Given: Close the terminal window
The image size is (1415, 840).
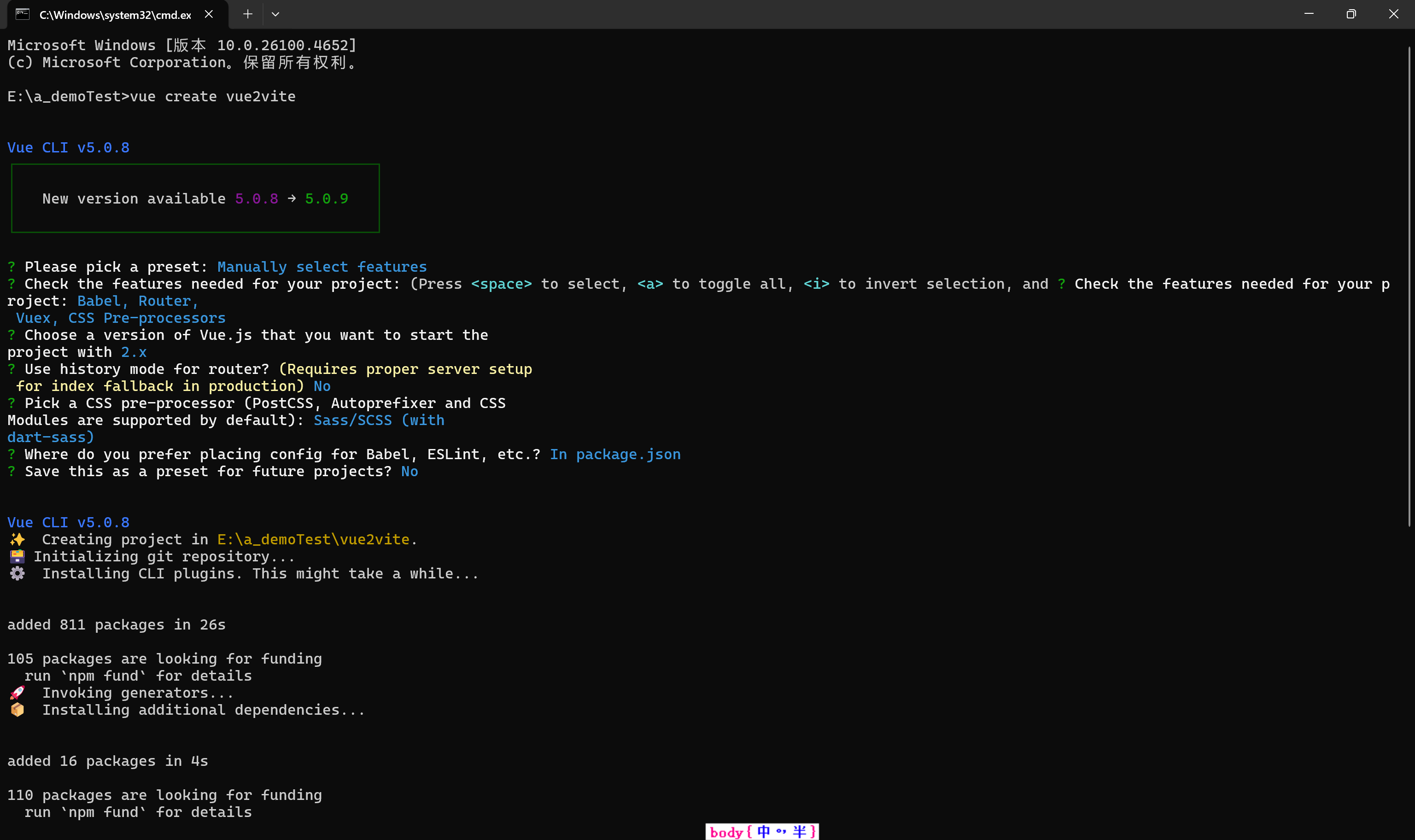Looking at the screenshot, I should pyautogui.click(x=1393, y=14).
